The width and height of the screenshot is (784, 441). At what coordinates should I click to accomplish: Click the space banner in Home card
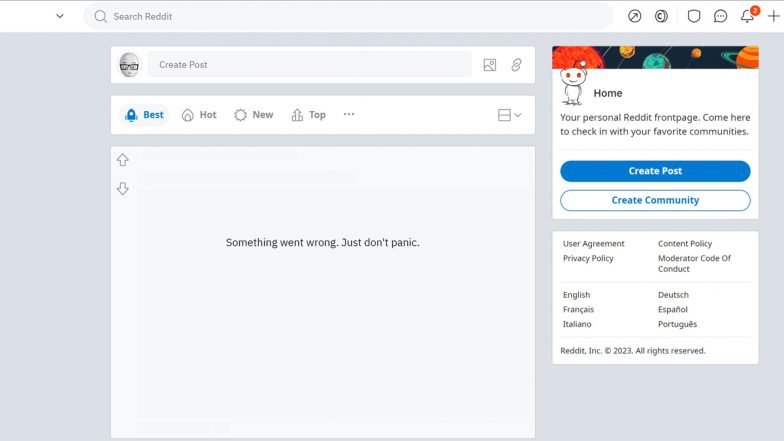click(x=655, y=57)
